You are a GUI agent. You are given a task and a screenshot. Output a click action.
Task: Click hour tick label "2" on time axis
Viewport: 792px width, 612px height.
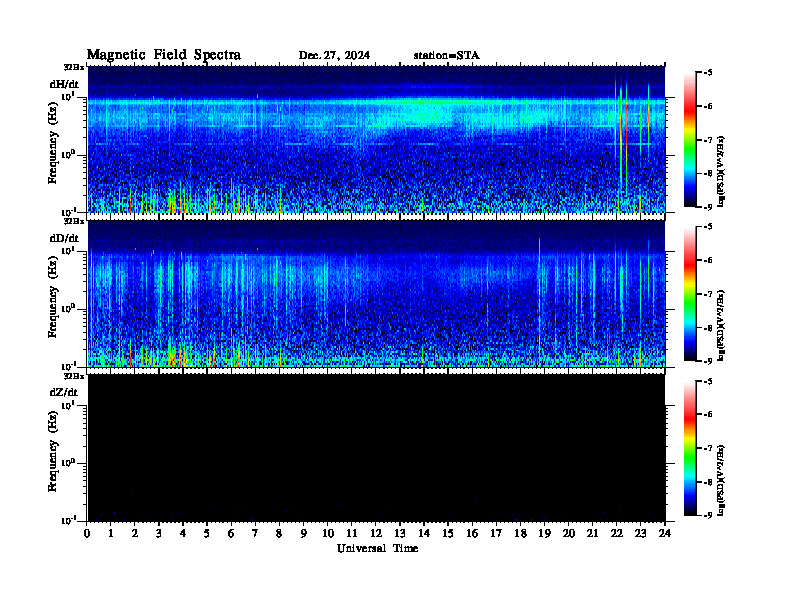pos(135,533)
